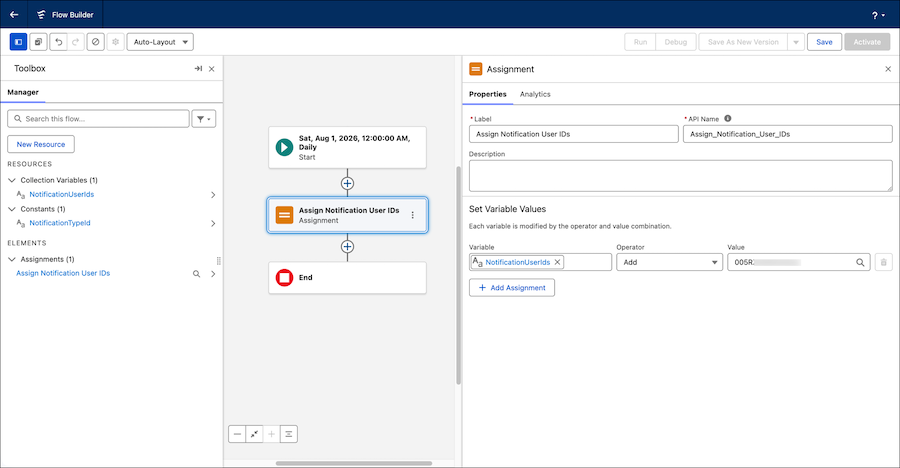Select the Assign Notification User IDs node
This screenshot has width=900, height=468.
[x=347, y=215]
